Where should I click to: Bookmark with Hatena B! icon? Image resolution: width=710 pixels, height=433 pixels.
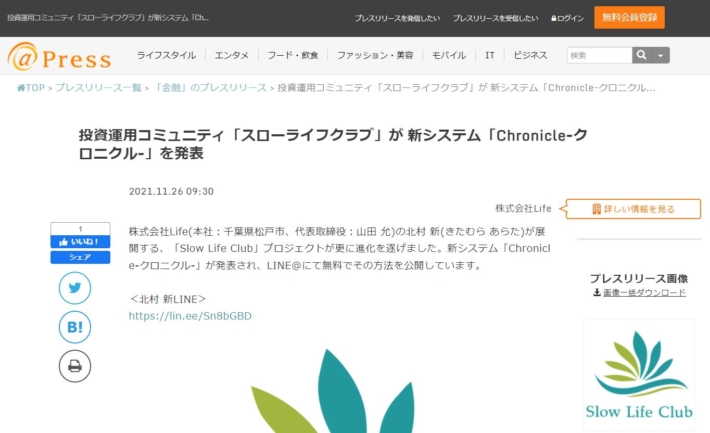[75, 327]
